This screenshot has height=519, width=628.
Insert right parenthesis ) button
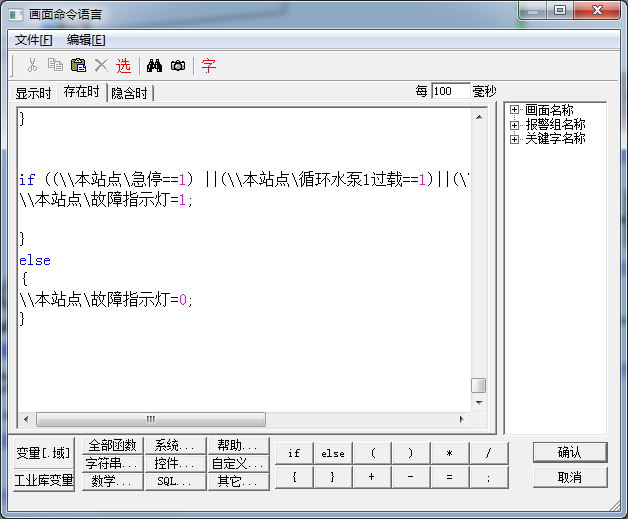coord(411,453)
